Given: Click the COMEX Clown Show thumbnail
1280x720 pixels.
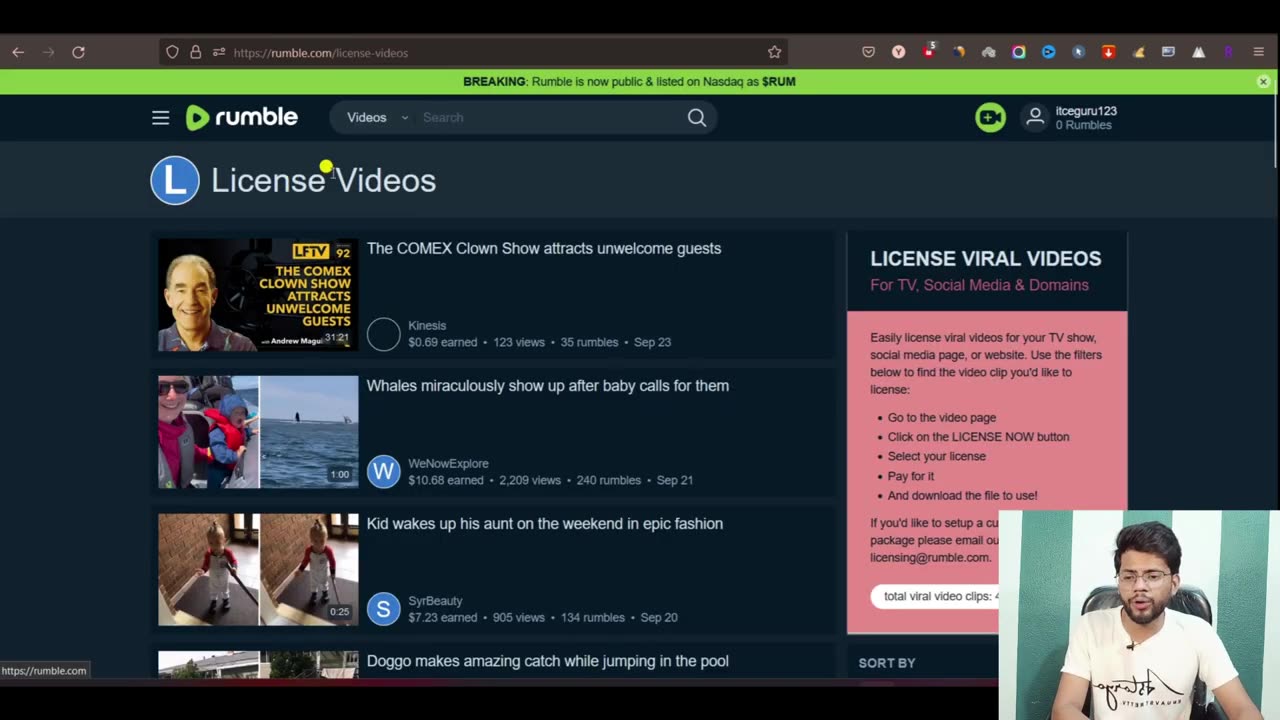Looking at the screenshot, I should (258, 295).
